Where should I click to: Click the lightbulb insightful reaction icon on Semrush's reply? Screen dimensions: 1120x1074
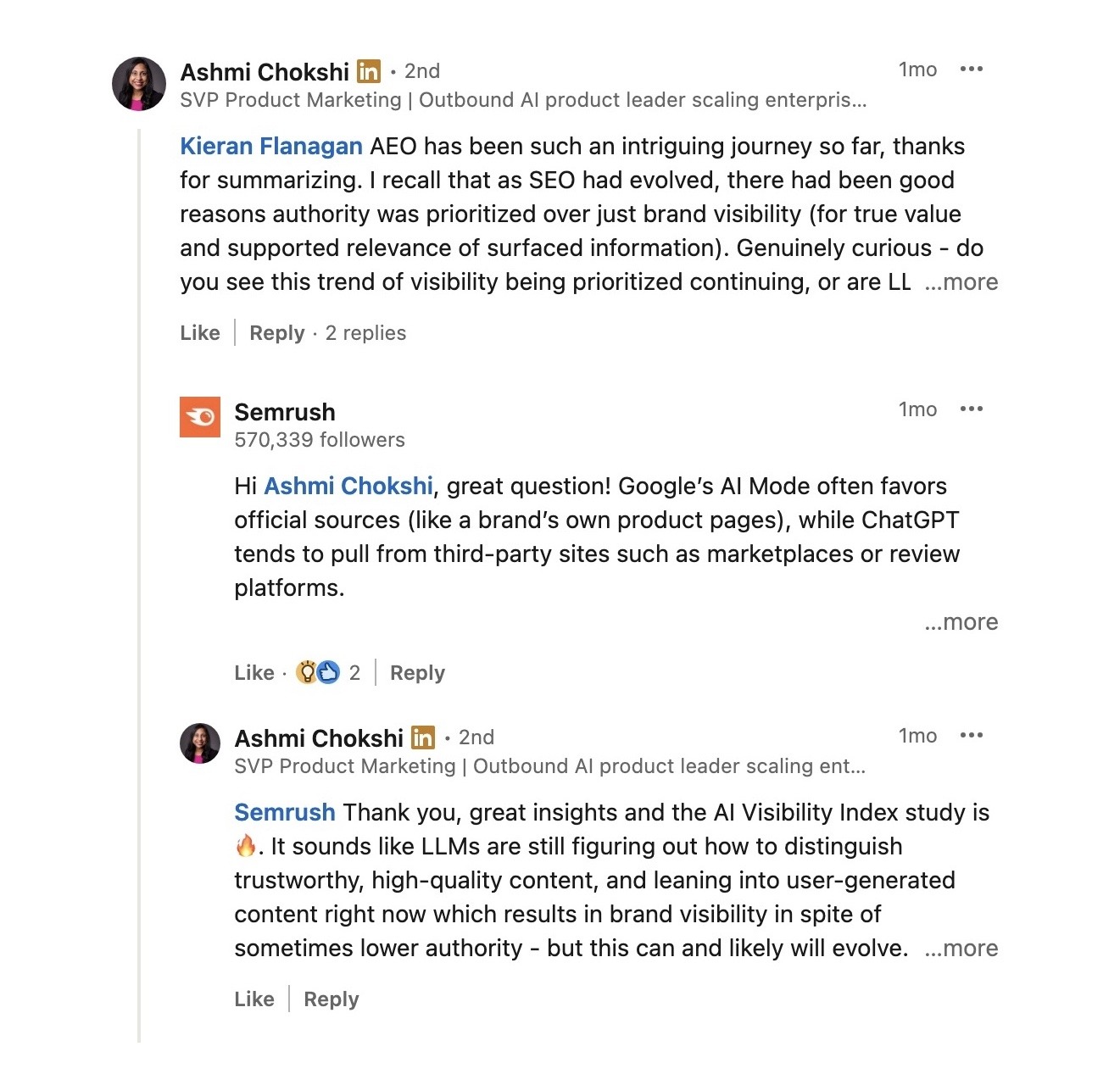click(x=304, y=671)
